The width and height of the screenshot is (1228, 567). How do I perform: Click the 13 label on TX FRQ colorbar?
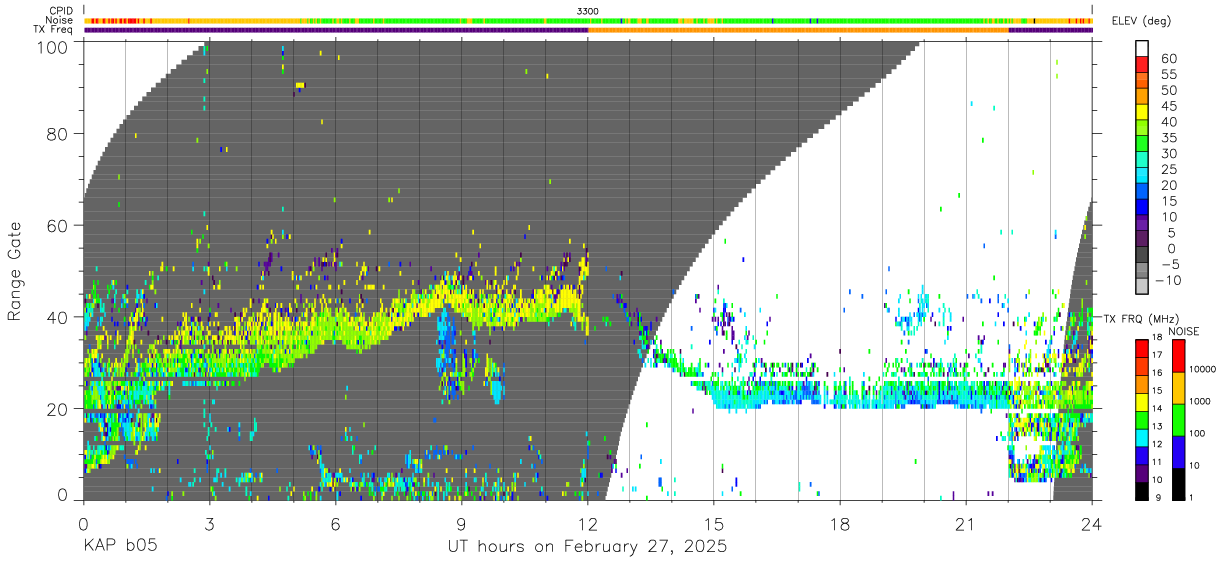1157,426
